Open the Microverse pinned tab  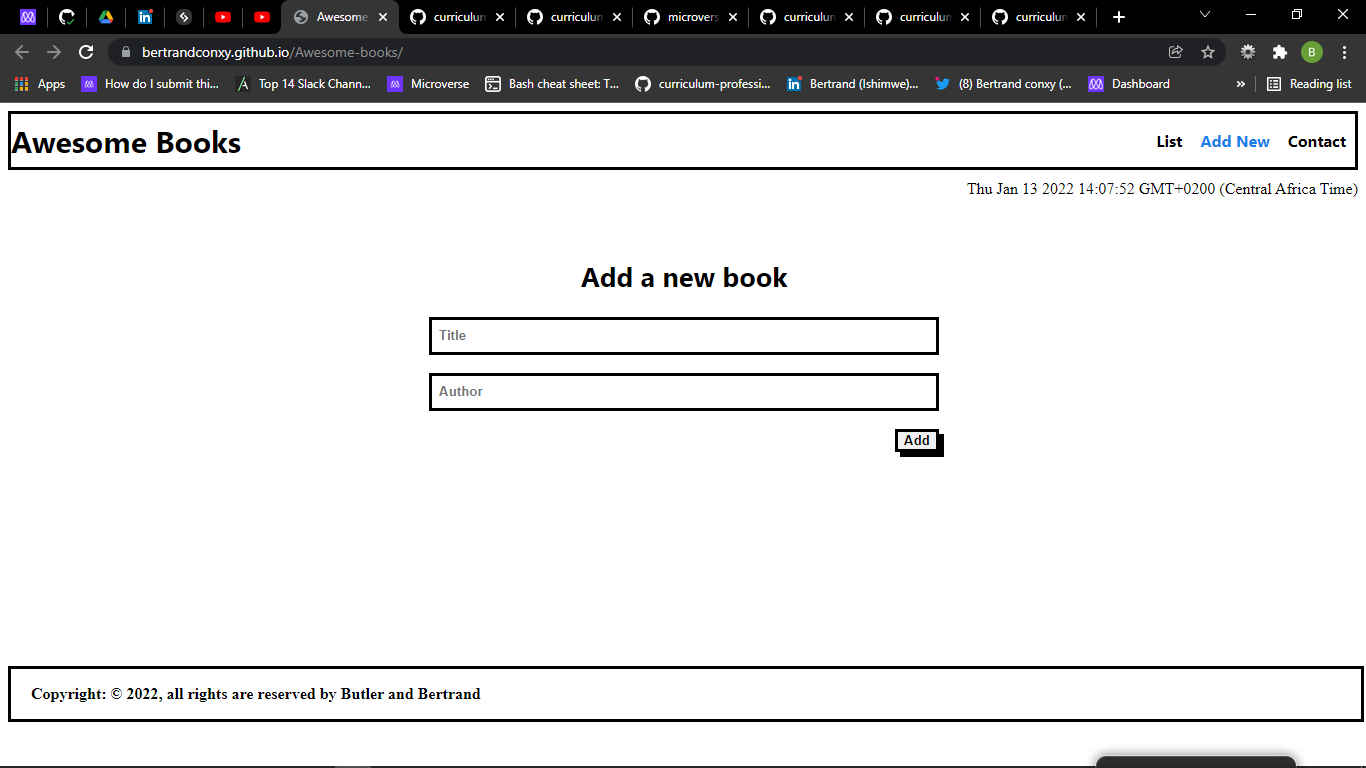click(28, 17)
